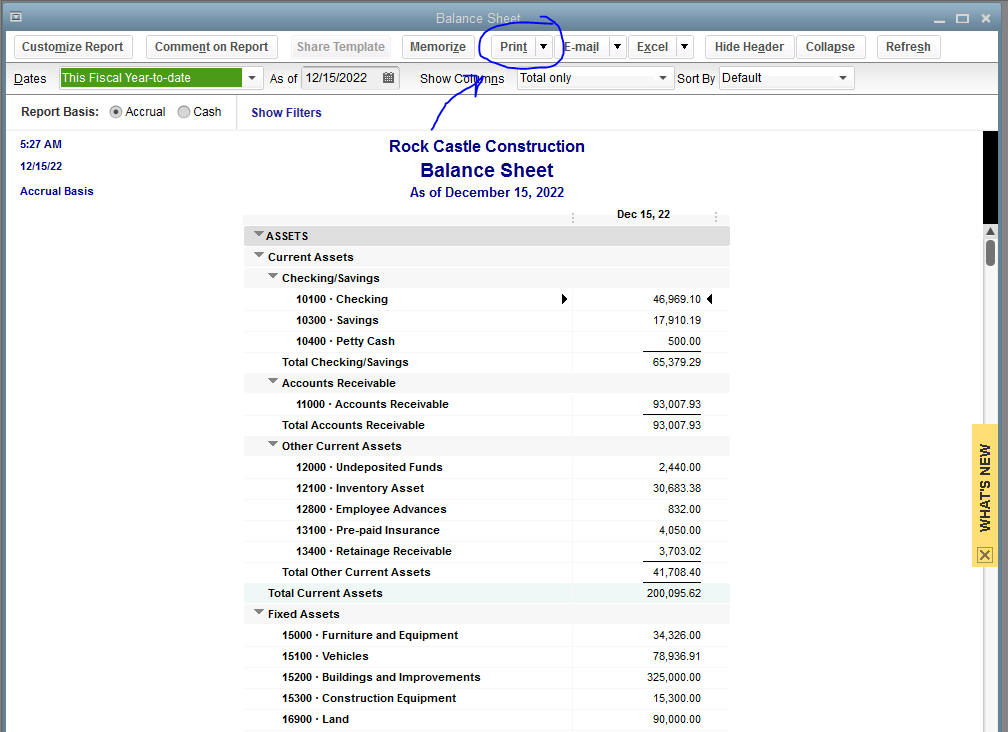Click 13400 · Retainage Receivable
This screenshot has height=732, width=1008.
(374, 551)
